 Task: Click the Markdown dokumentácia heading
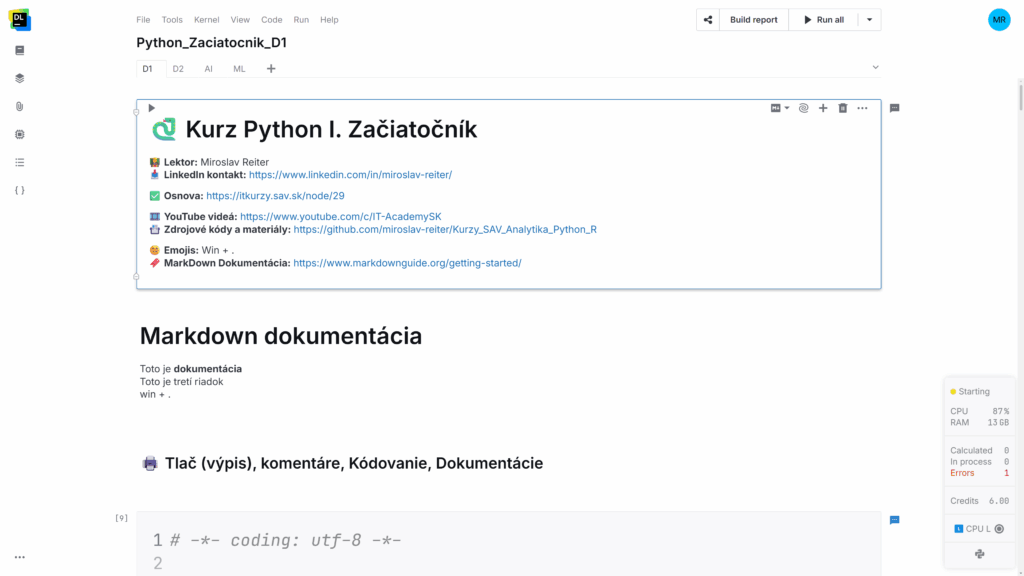point(281,336)
